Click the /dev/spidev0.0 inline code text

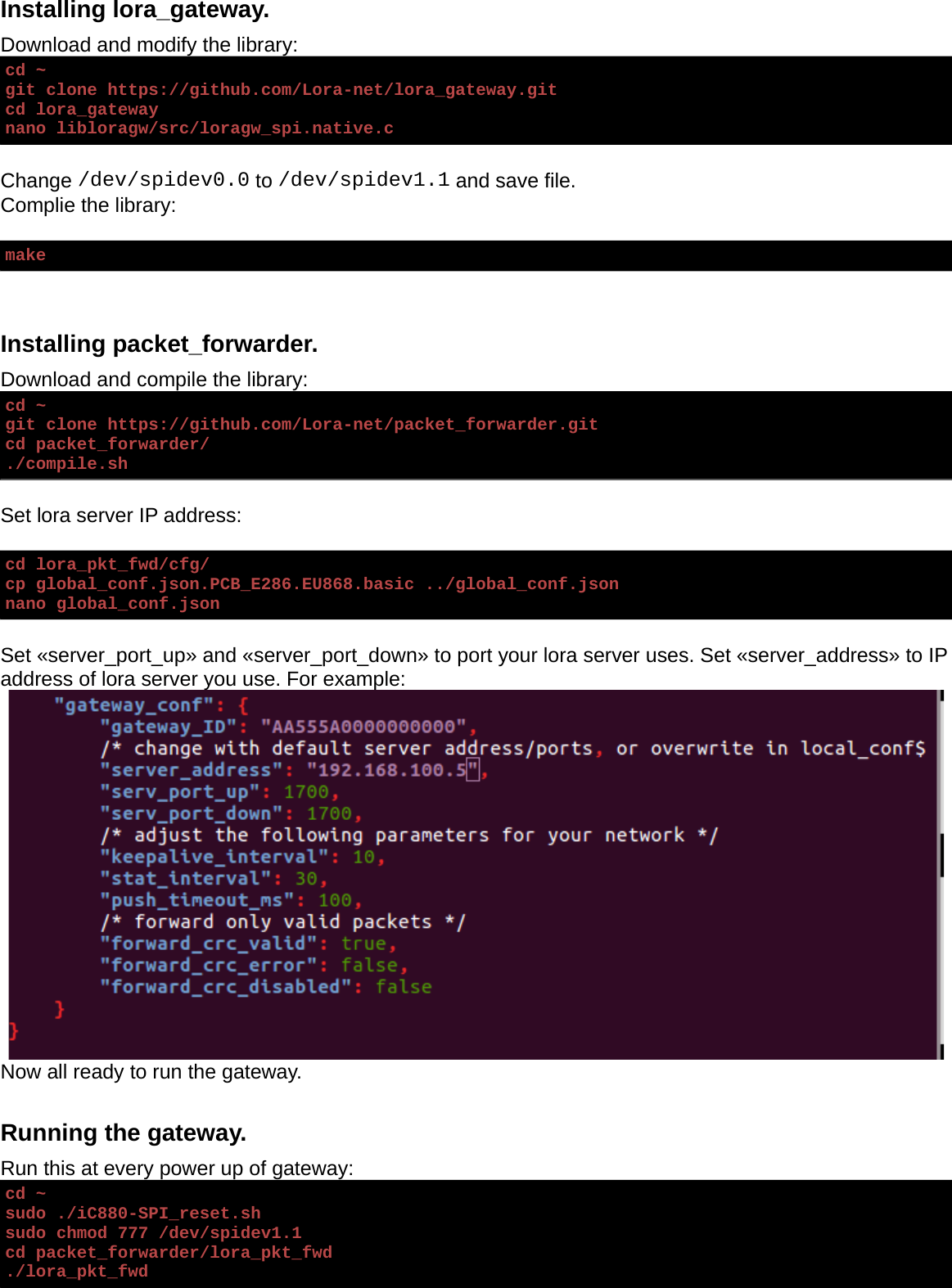coord(164,179)
